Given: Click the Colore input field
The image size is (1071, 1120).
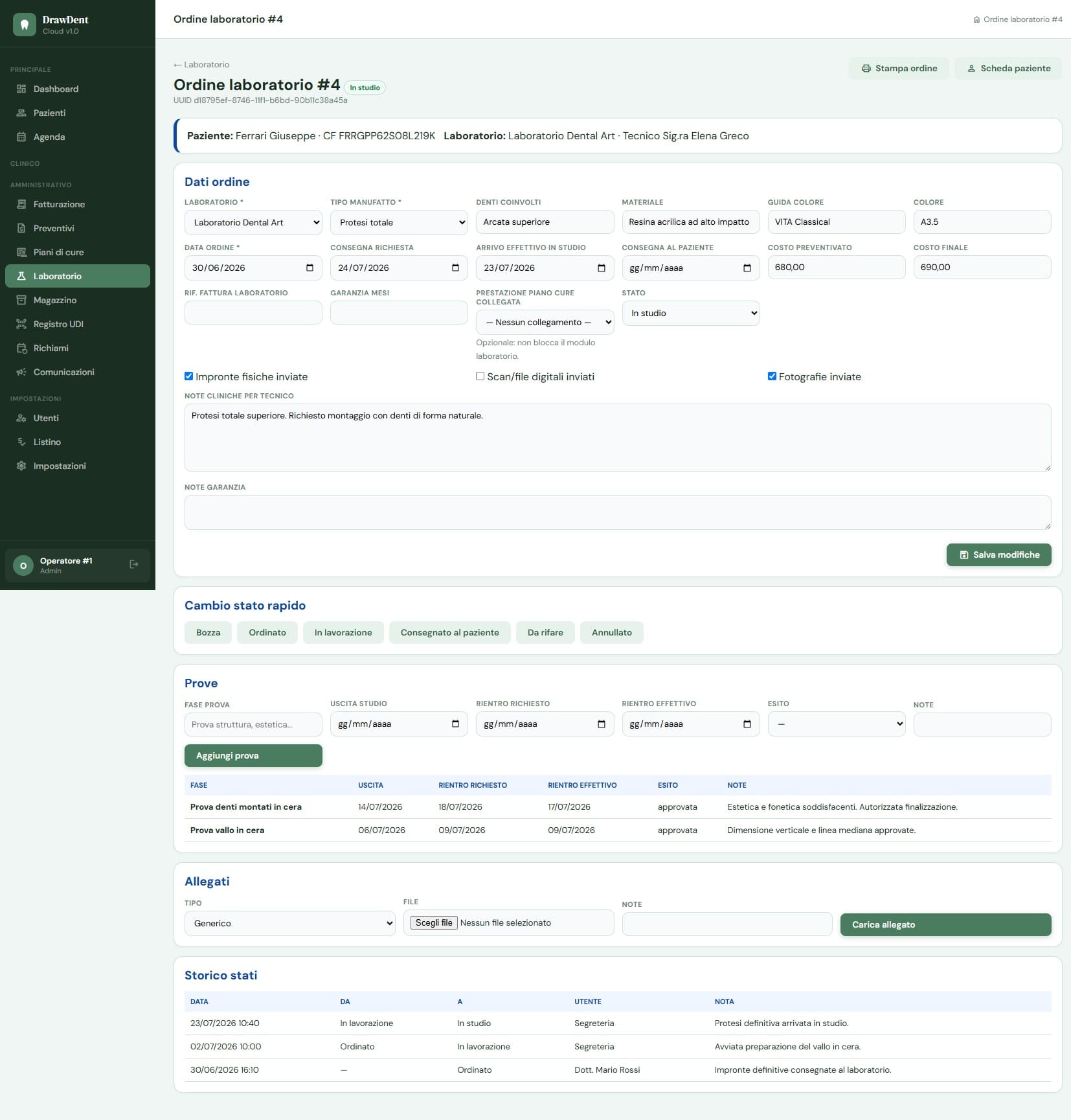Looking at the screenshot, I should click(x=982, y=222).
